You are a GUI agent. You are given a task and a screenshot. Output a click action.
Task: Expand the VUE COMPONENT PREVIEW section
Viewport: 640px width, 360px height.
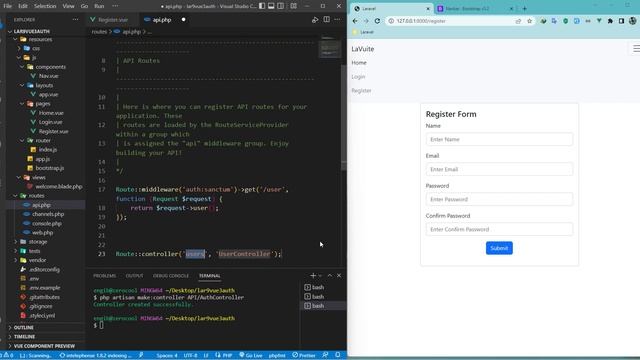(44, 346)
